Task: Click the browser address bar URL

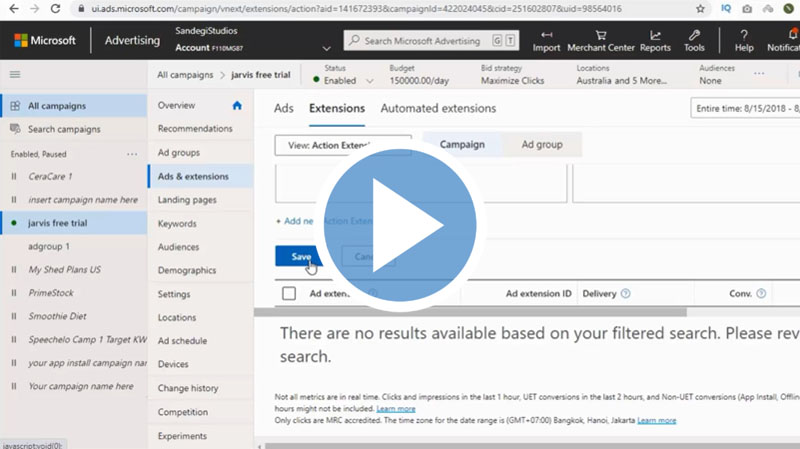Action: tap(356, 9)
